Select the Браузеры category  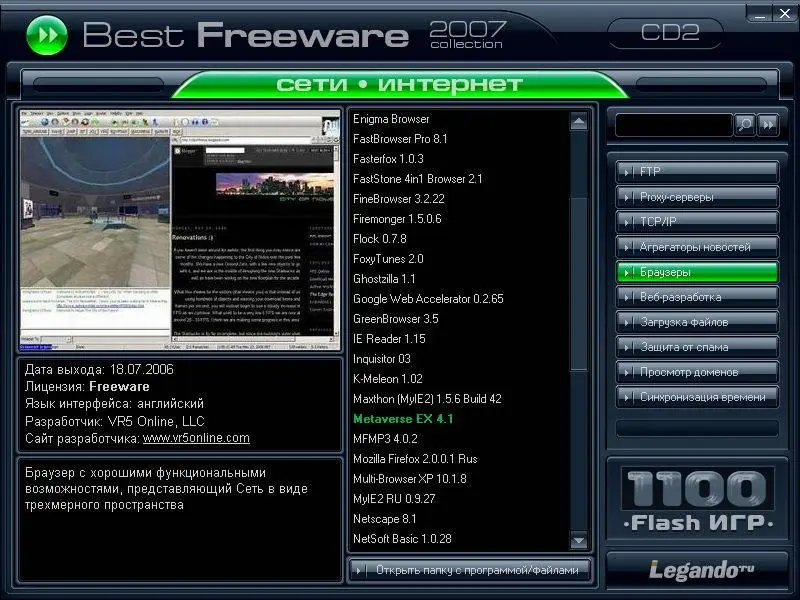(x=697, y=272)
